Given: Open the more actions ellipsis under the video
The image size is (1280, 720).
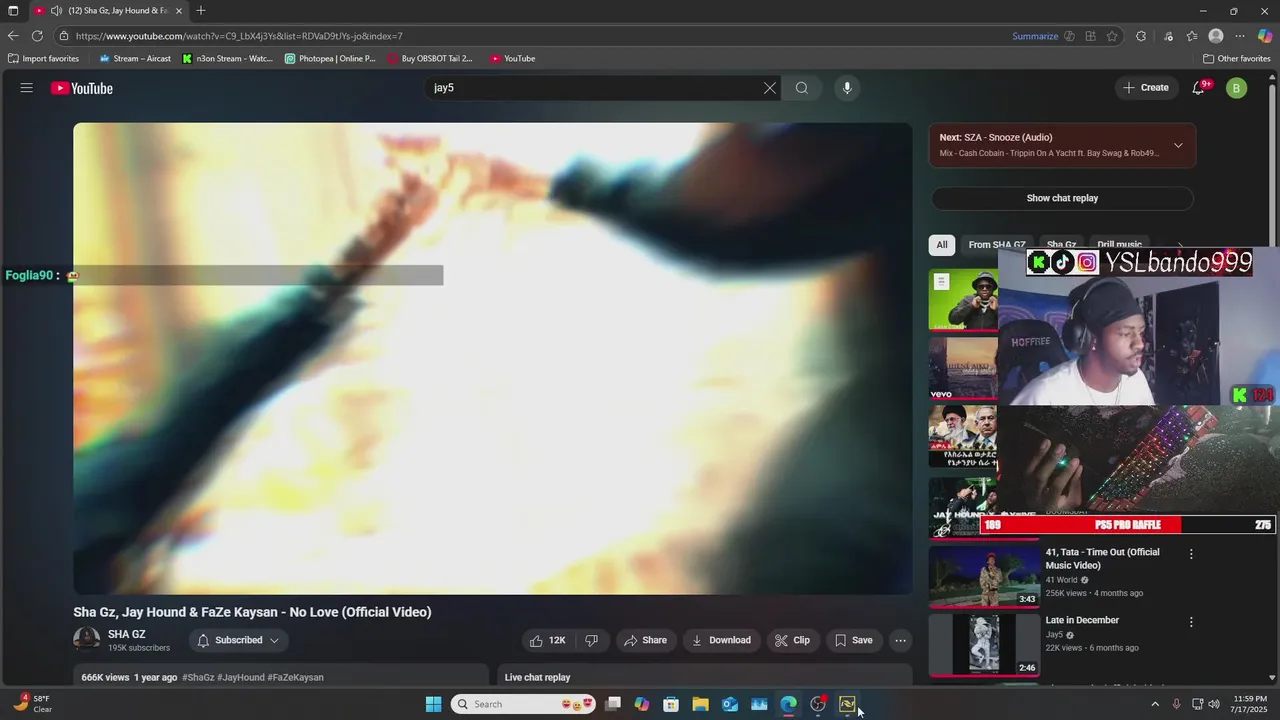Looking at the screenshot, I should [x=901, y=640].
